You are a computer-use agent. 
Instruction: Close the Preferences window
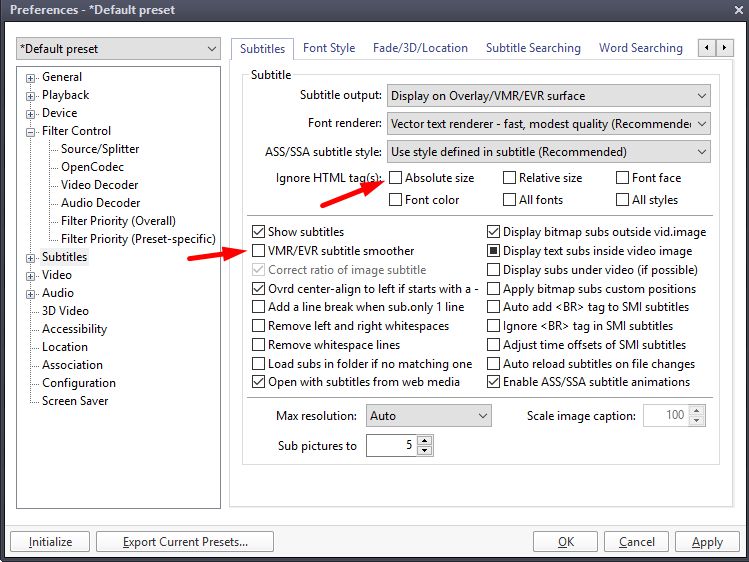(738, 10)
